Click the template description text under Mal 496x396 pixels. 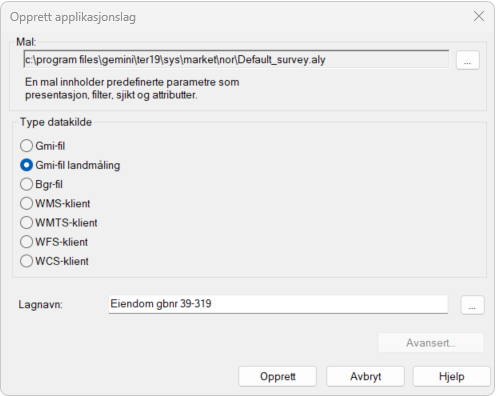132,89
